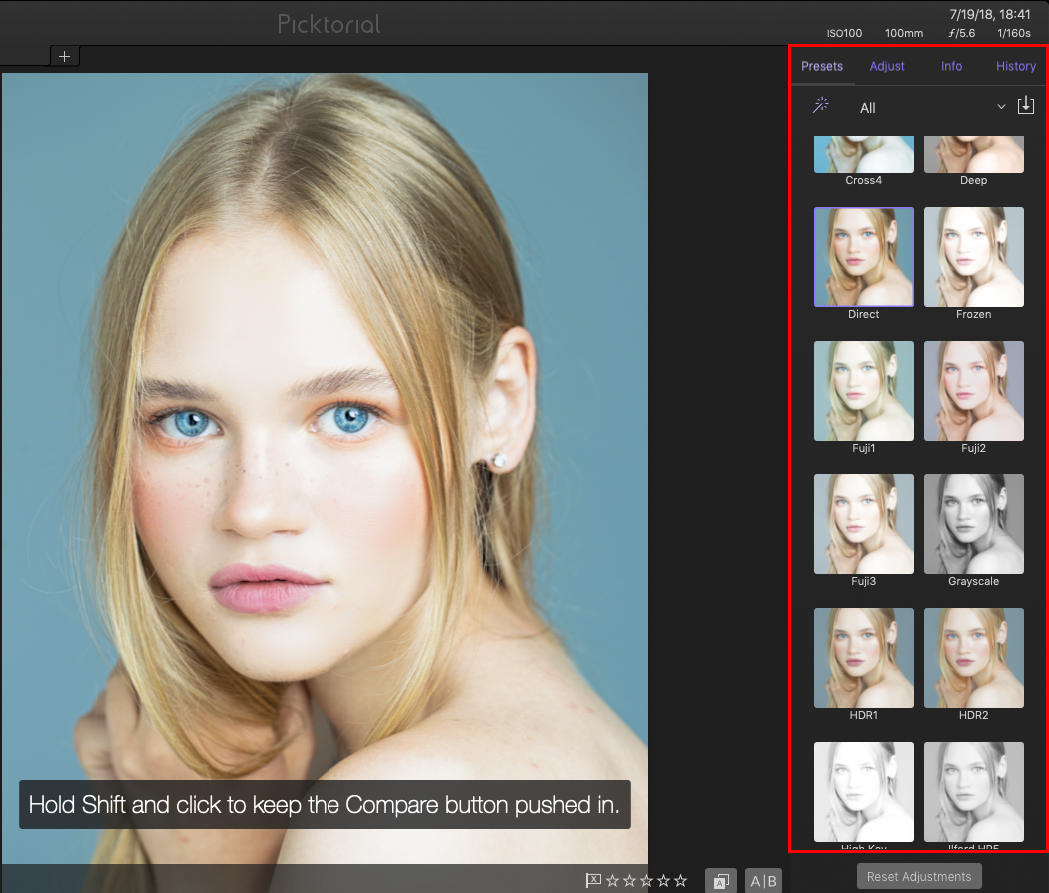Viewport: 1049px width, 893px height.
Task: Toggle the A|B comparison view
Action: pos(764,880)
